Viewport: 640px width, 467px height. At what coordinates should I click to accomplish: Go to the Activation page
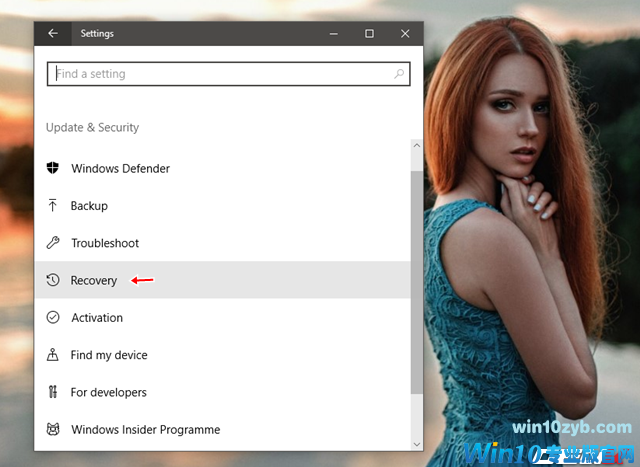(223, 318)
